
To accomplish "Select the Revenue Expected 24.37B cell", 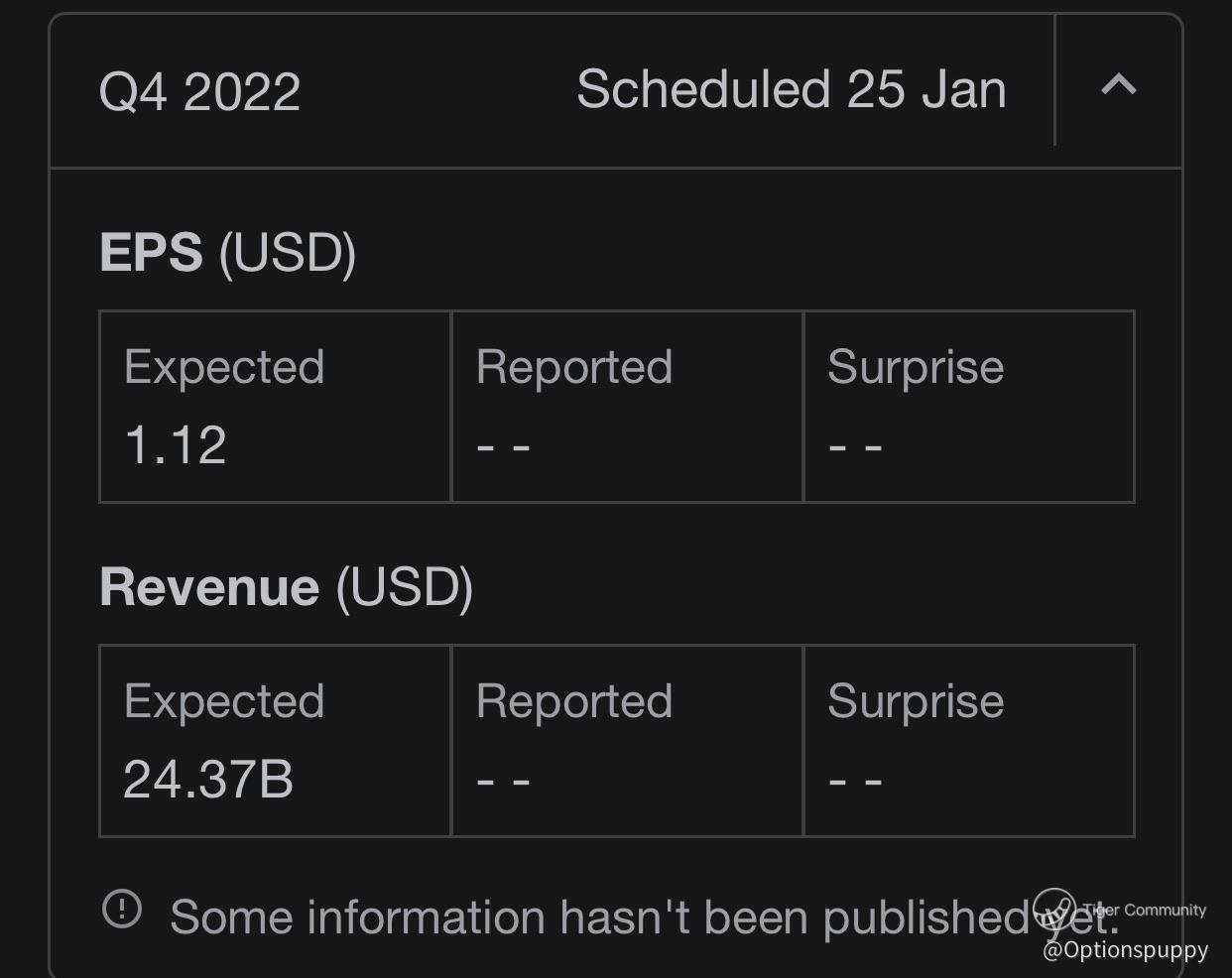I will point(275,741).
